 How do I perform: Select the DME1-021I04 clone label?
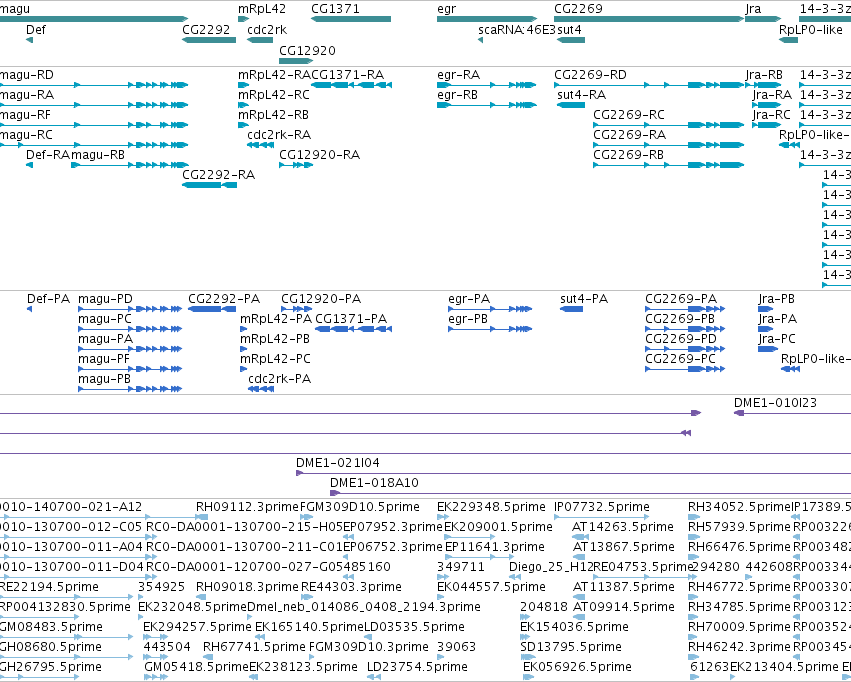point(338,463)
